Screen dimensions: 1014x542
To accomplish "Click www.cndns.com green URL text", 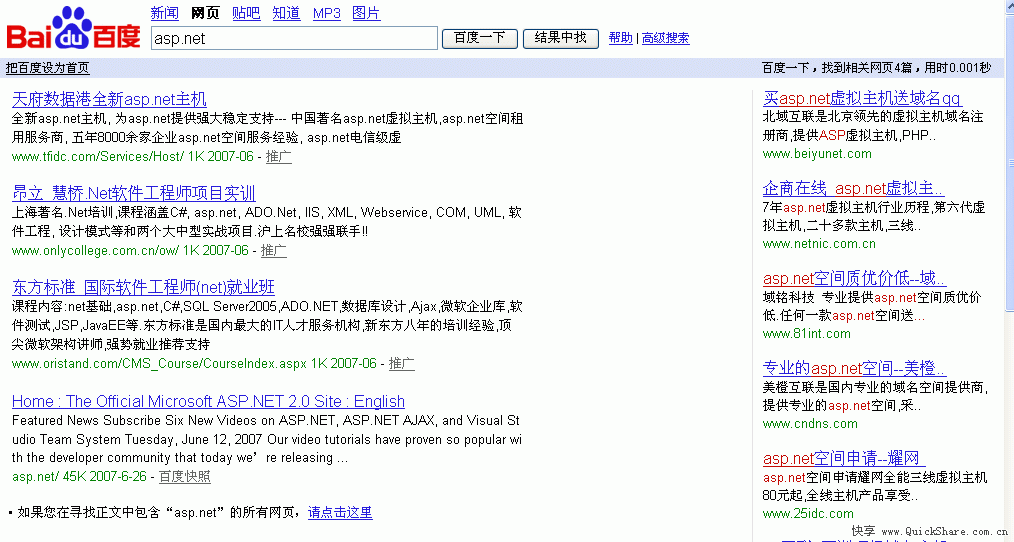I will coord(810,424).
